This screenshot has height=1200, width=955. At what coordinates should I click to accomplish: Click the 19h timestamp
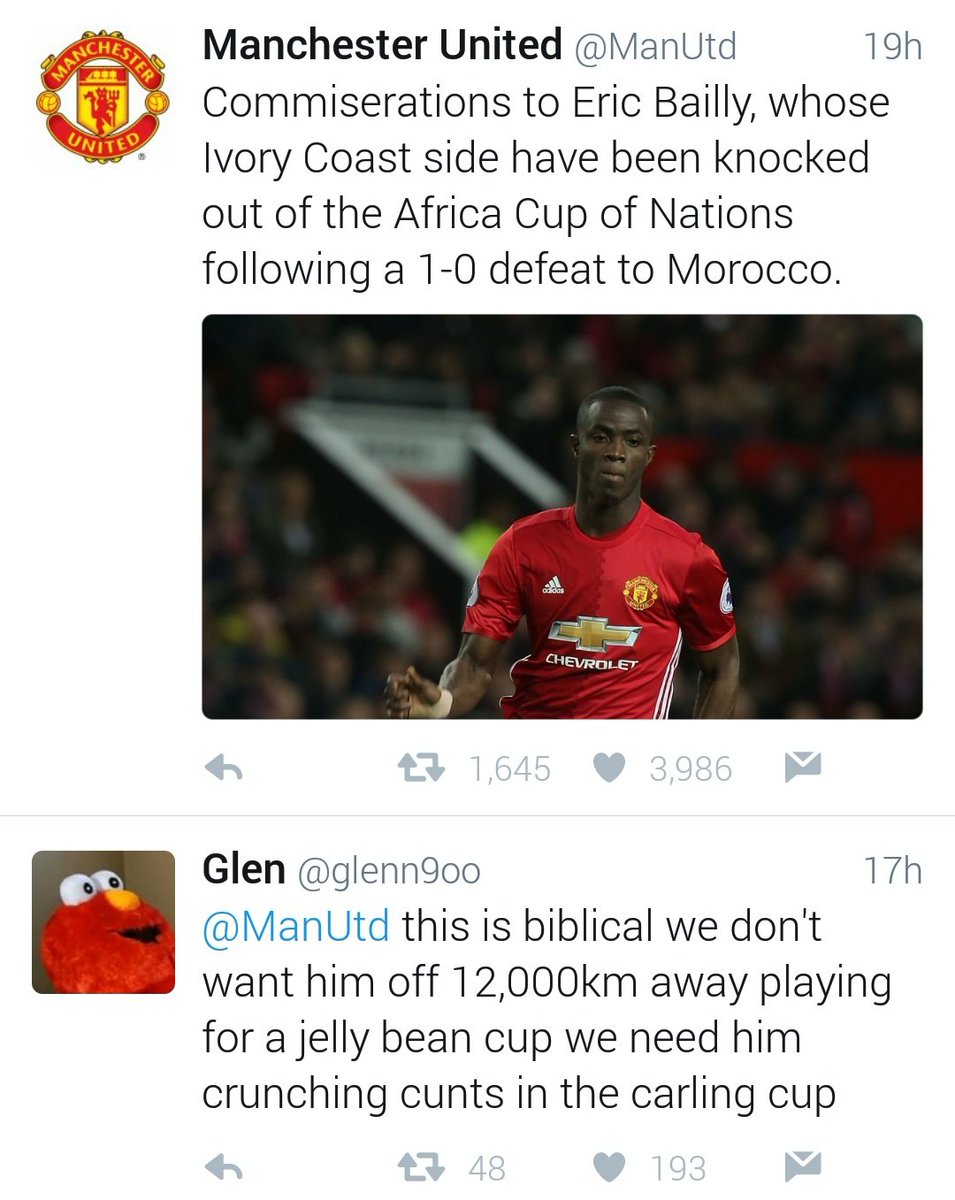pyautogui.click(x=891, y=46)
